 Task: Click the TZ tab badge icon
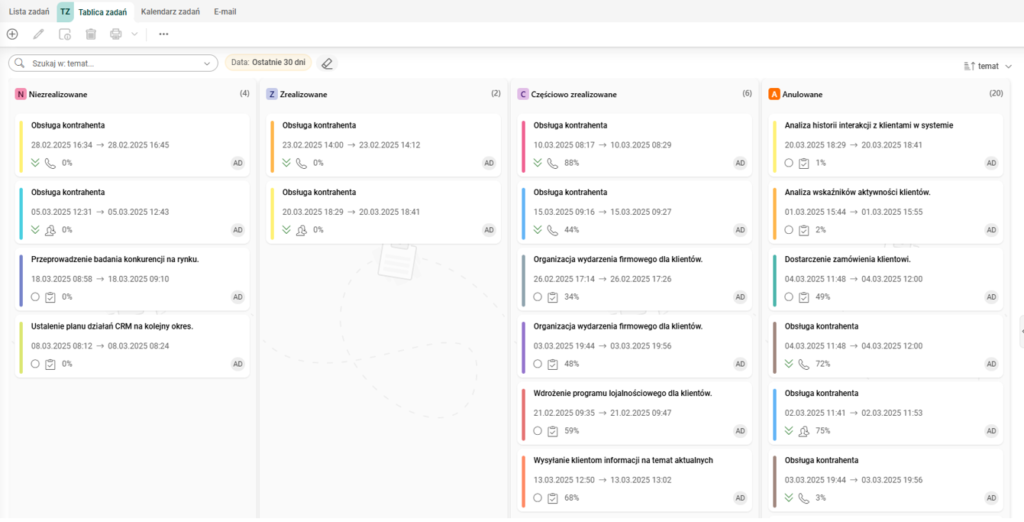point(65,12)
